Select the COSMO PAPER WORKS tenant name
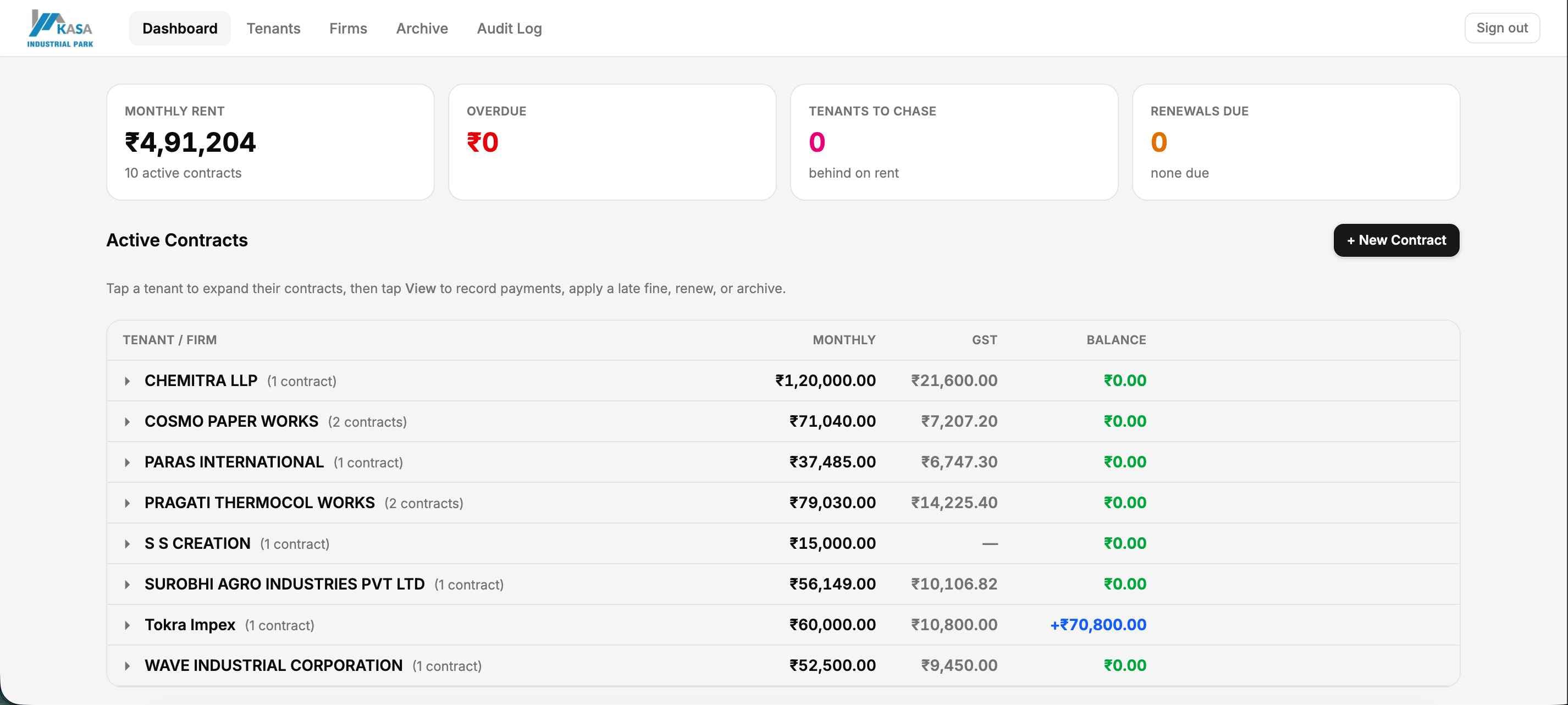 pyautogui.click(x=231, y=421)
